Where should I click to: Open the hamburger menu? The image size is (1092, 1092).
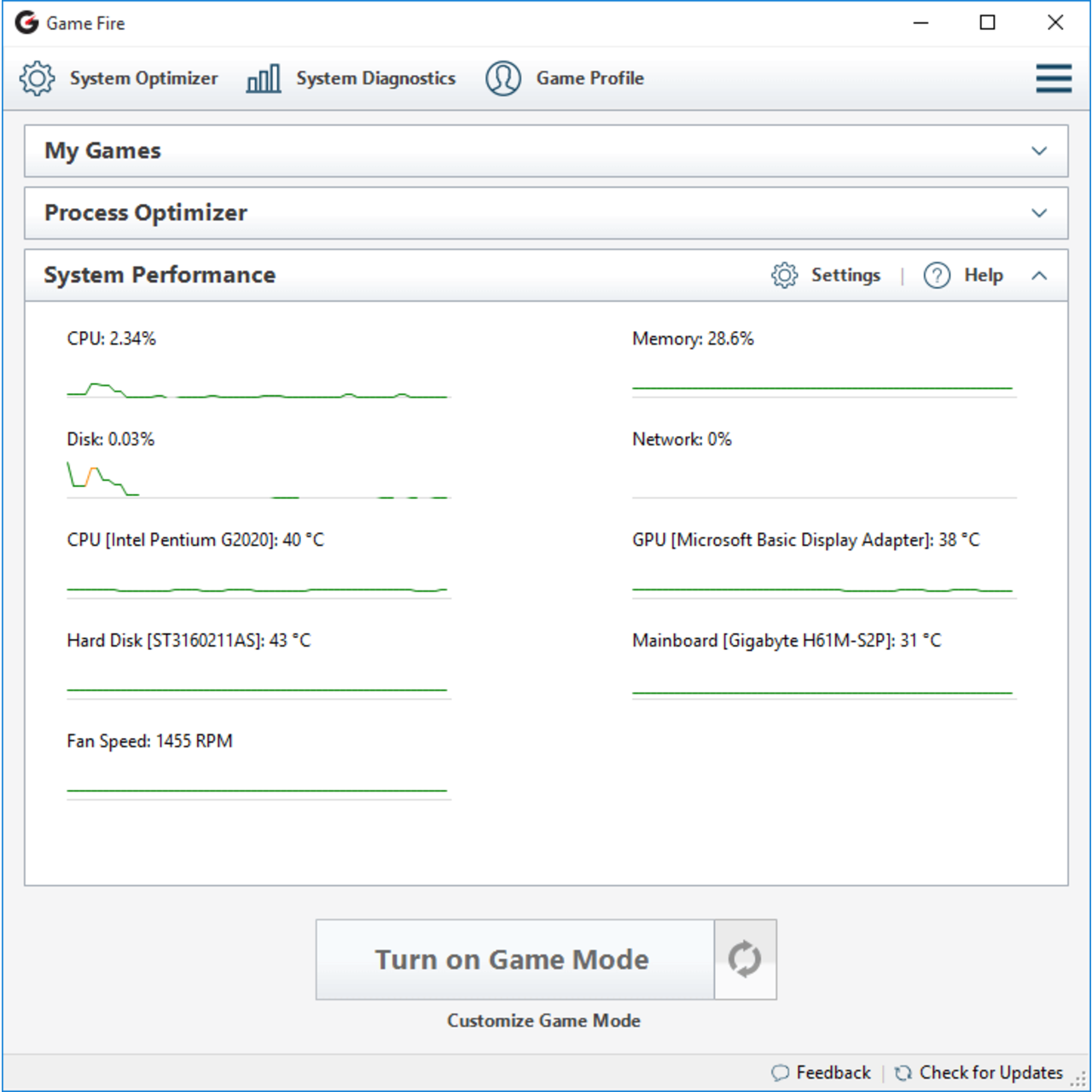pyautogui.click(x=1054, y=78)
